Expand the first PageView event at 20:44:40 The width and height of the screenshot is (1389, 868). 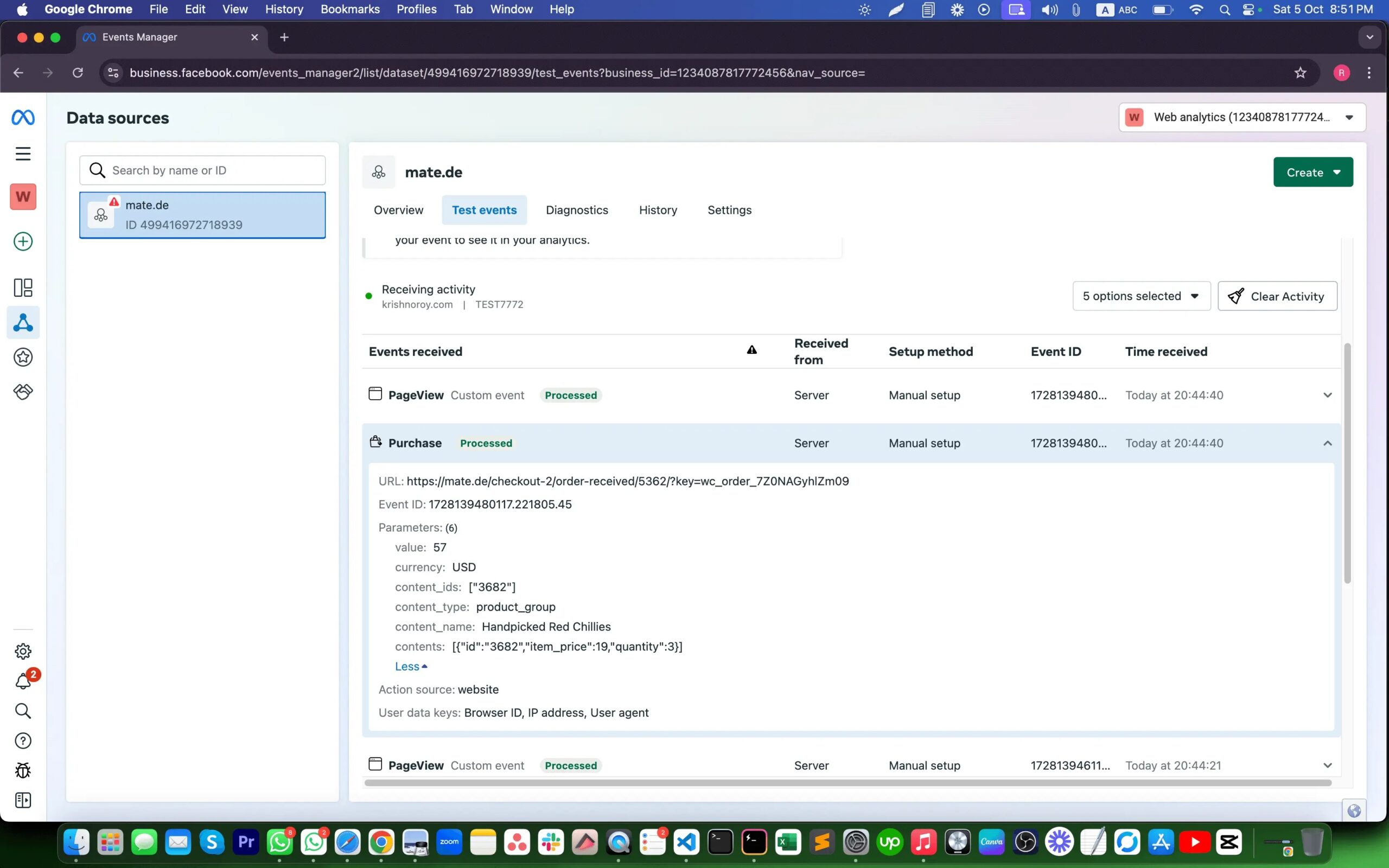(1327, 395)
